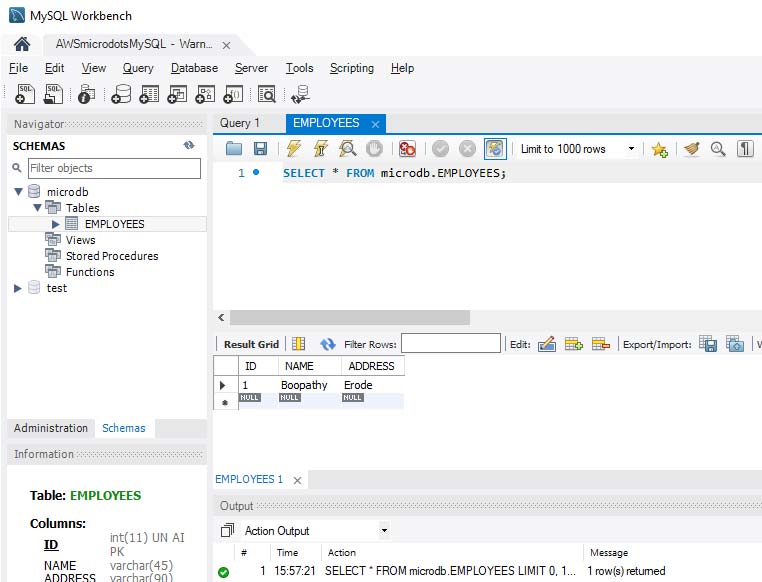Collapse the microdb schema
The height and width of the screenshot is (582, 762).
pyautogui.click(x=18, y=191)
